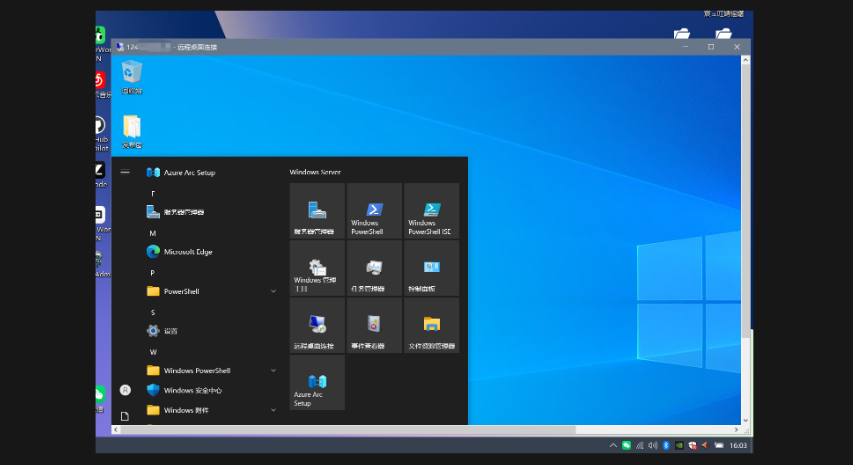Open the Windows PowerShell ISE tile
This screenshot has height=465, width=853.
pos(431,210)
